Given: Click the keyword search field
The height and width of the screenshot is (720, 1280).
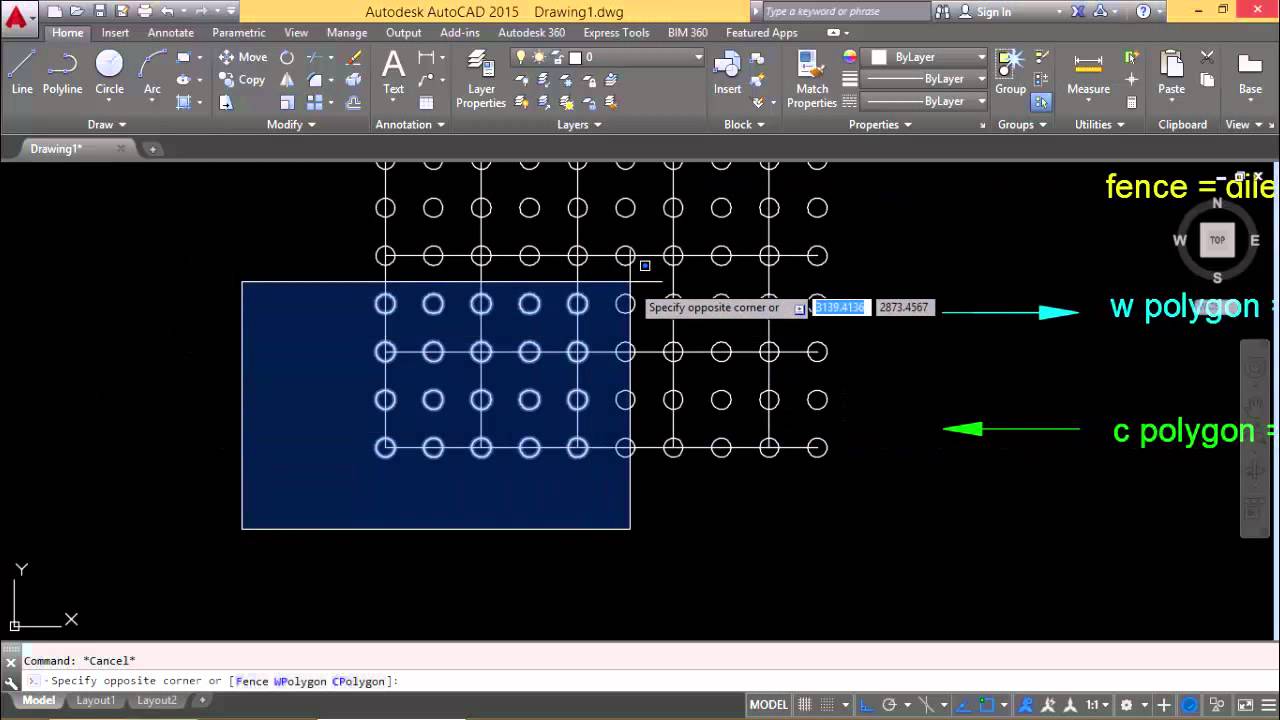Looking at the screenshot, I should click(x=847, y=12).
